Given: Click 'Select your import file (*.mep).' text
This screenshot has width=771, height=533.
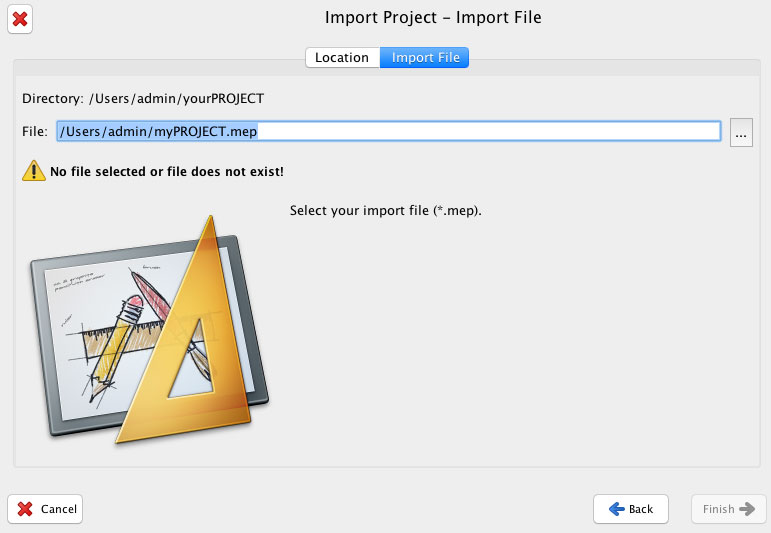Looking at the screenshot, I should tap(386, 210).
